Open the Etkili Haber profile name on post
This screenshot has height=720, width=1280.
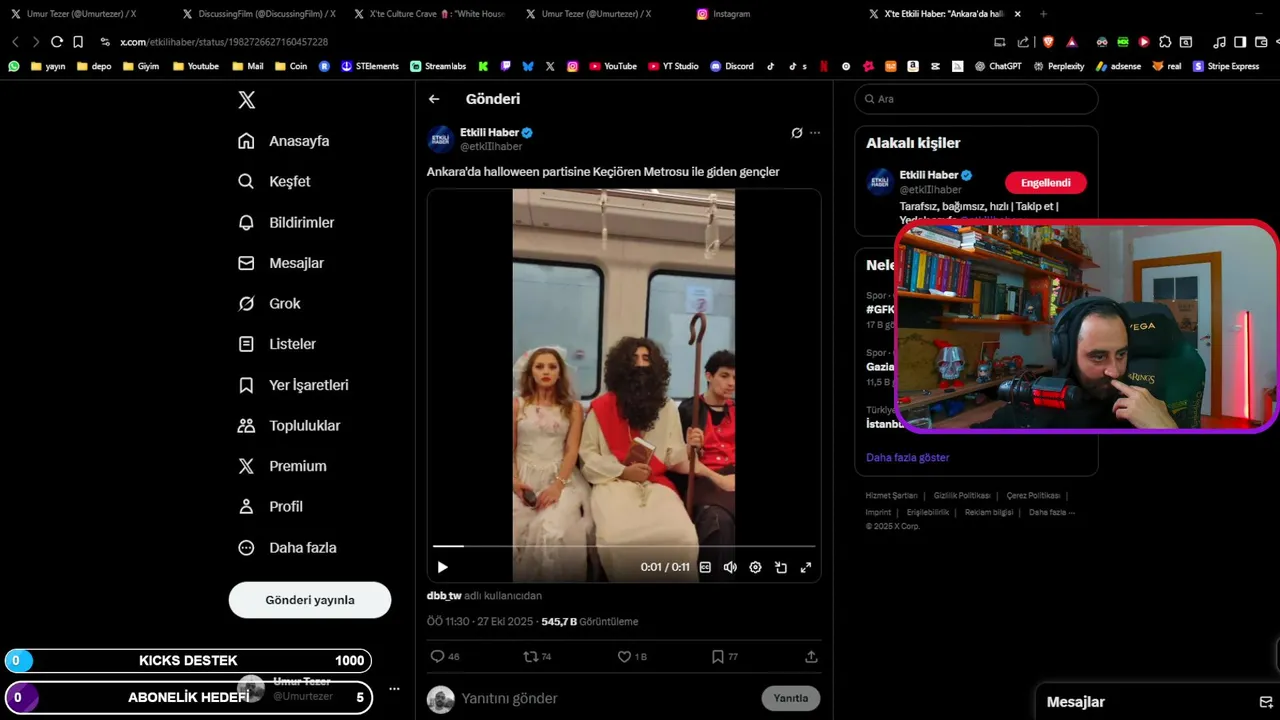coord(489,132)
